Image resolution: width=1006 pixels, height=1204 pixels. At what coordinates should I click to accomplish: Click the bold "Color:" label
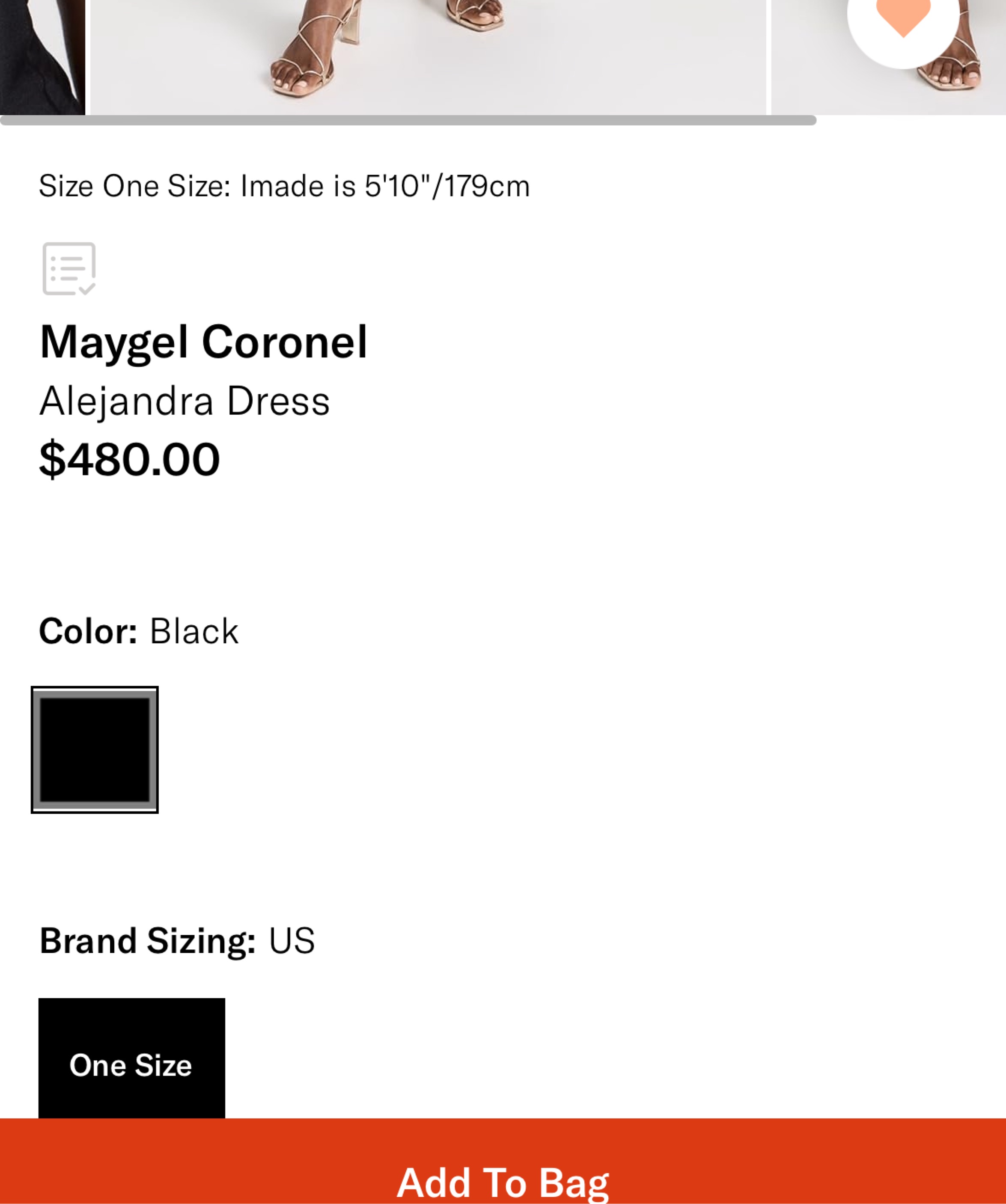[88, 631]
